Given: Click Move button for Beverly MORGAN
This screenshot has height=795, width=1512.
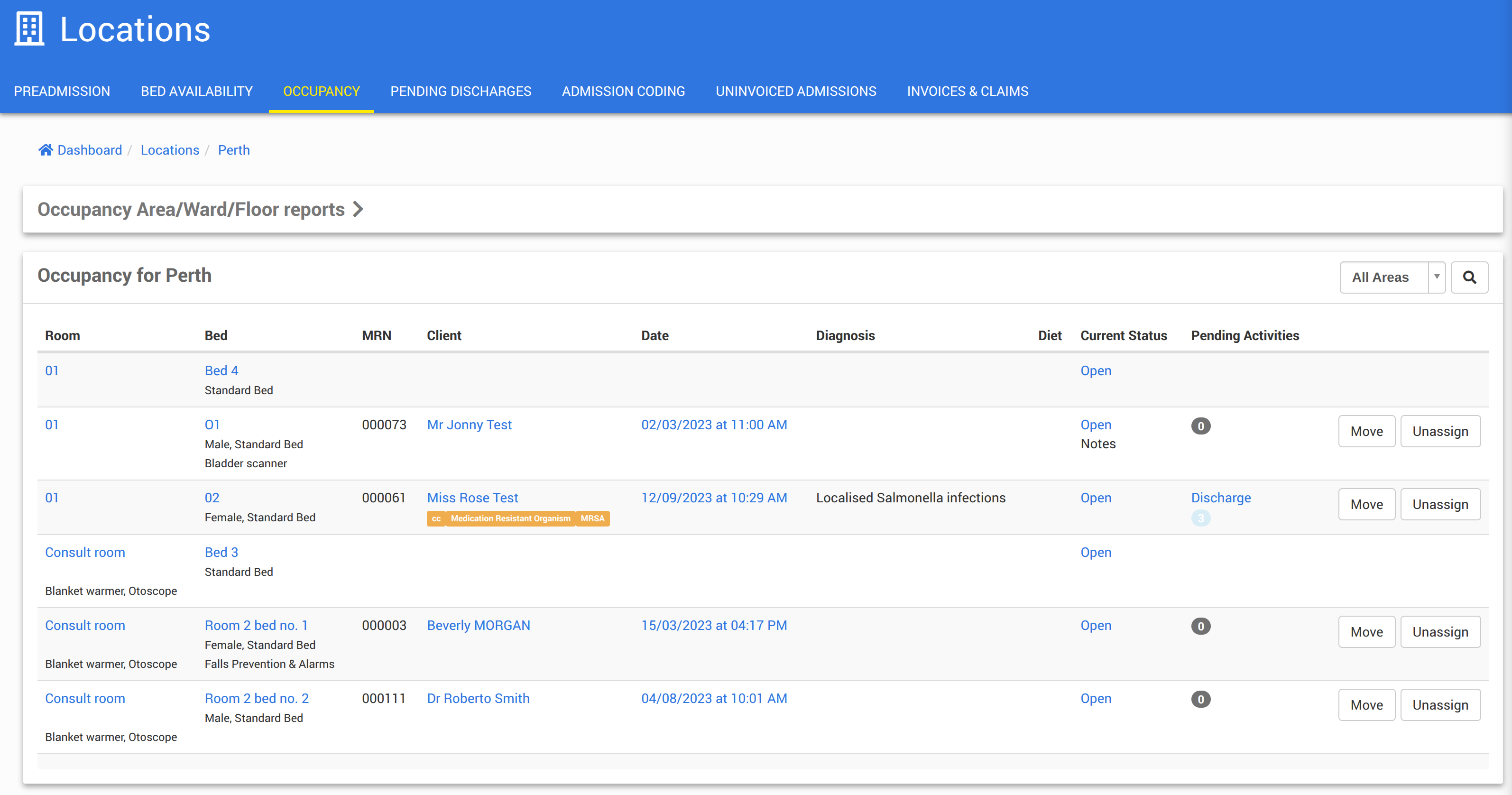Looking at the screenshot, I should pyautogui.click(x=1366, y=632).
